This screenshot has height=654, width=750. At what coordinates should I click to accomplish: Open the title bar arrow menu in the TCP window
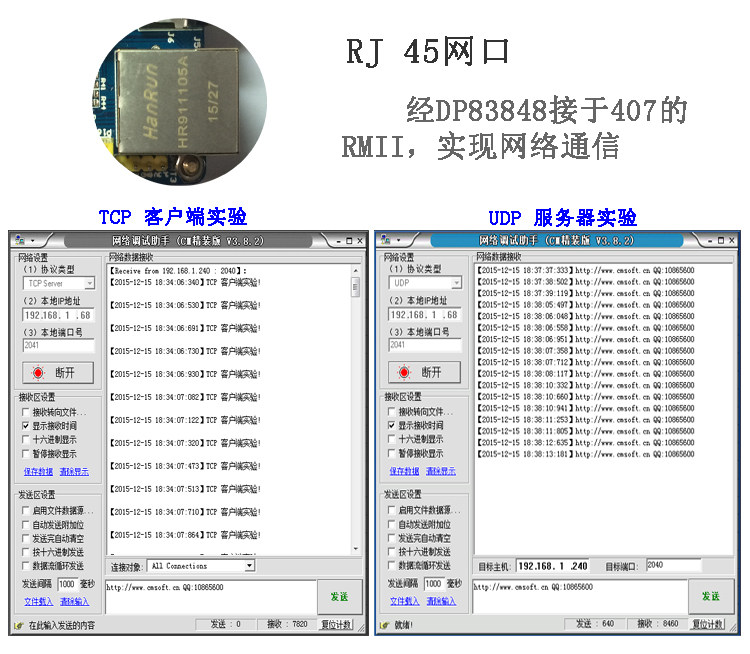pyautogui.click(x=33, y=241)
